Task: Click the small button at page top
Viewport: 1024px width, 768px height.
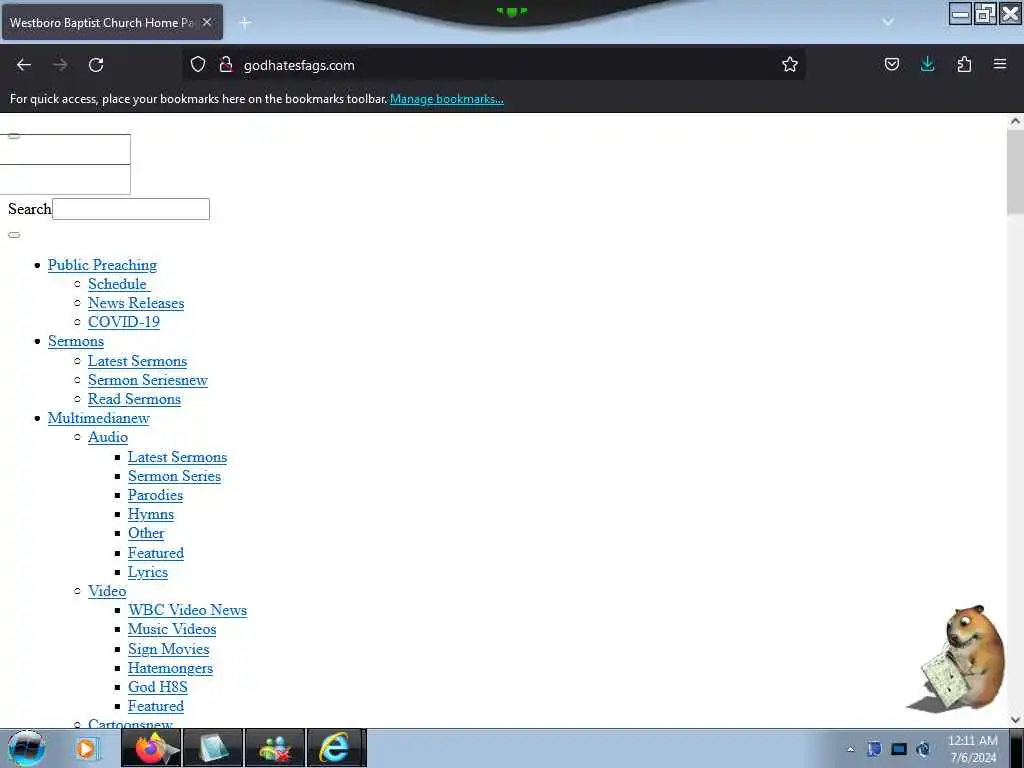Action: [x=14, y=136]
